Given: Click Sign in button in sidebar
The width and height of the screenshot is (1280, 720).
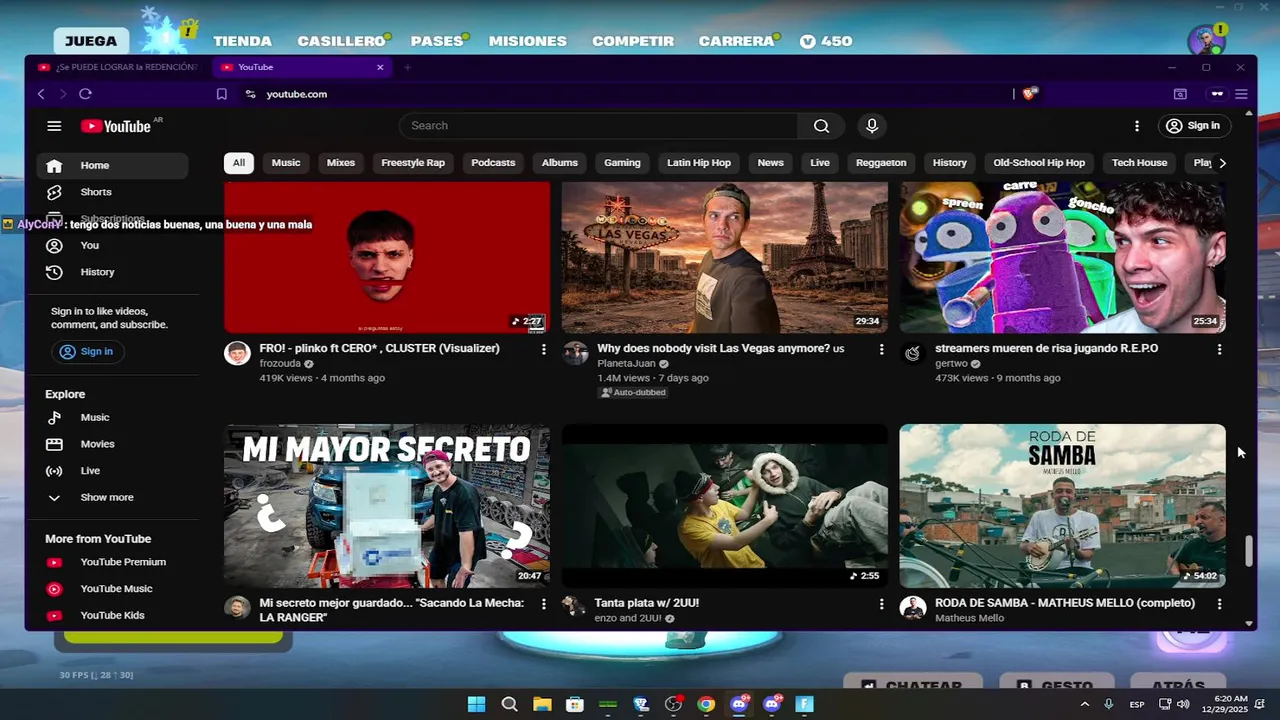Looking at the screenshot, I should click(87, 351).
